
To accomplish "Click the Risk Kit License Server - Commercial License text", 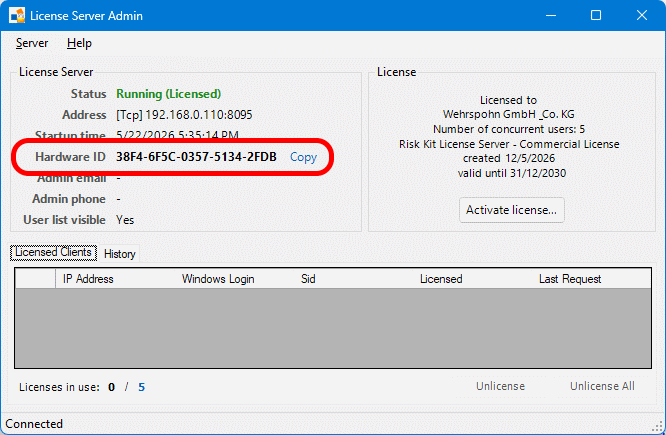I will pos(509,144).
